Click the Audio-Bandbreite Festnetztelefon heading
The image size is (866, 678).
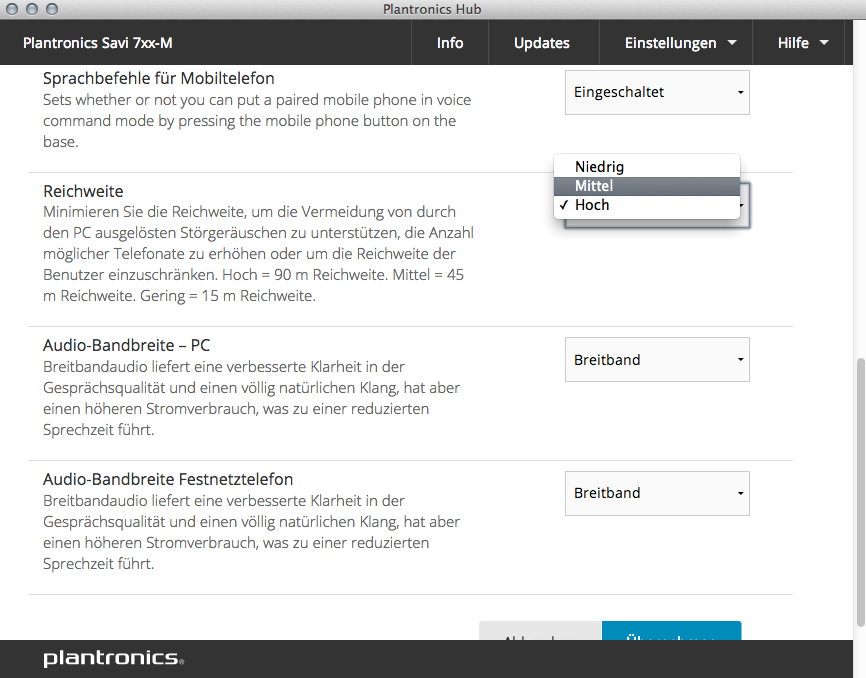point(168,479)
